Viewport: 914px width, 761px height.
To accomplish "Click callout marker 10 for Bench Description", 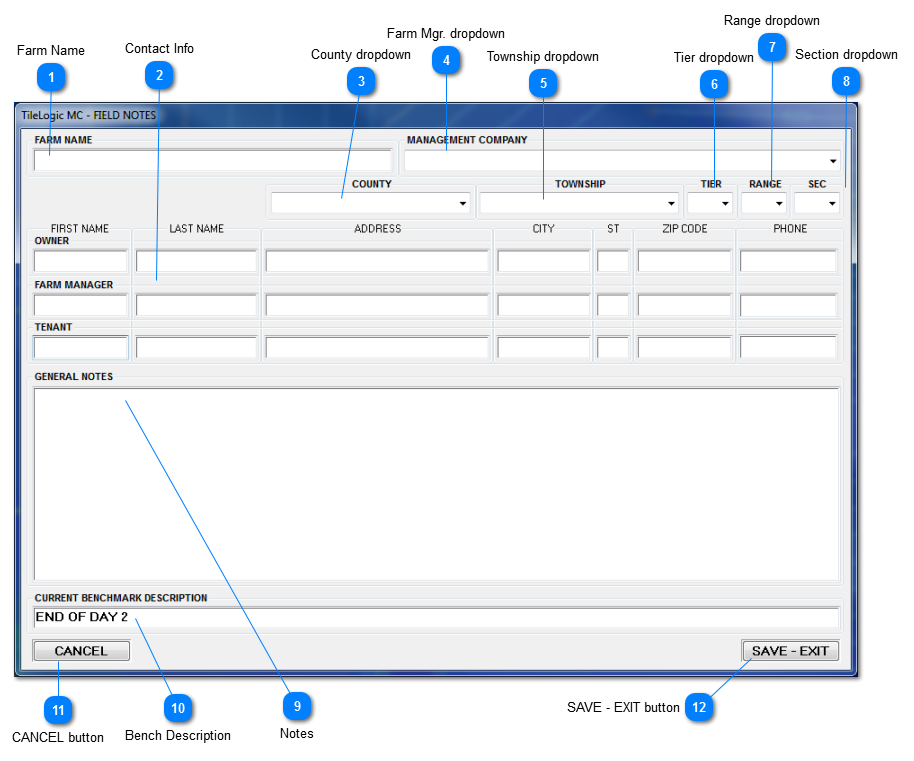I will pos(178,708).
